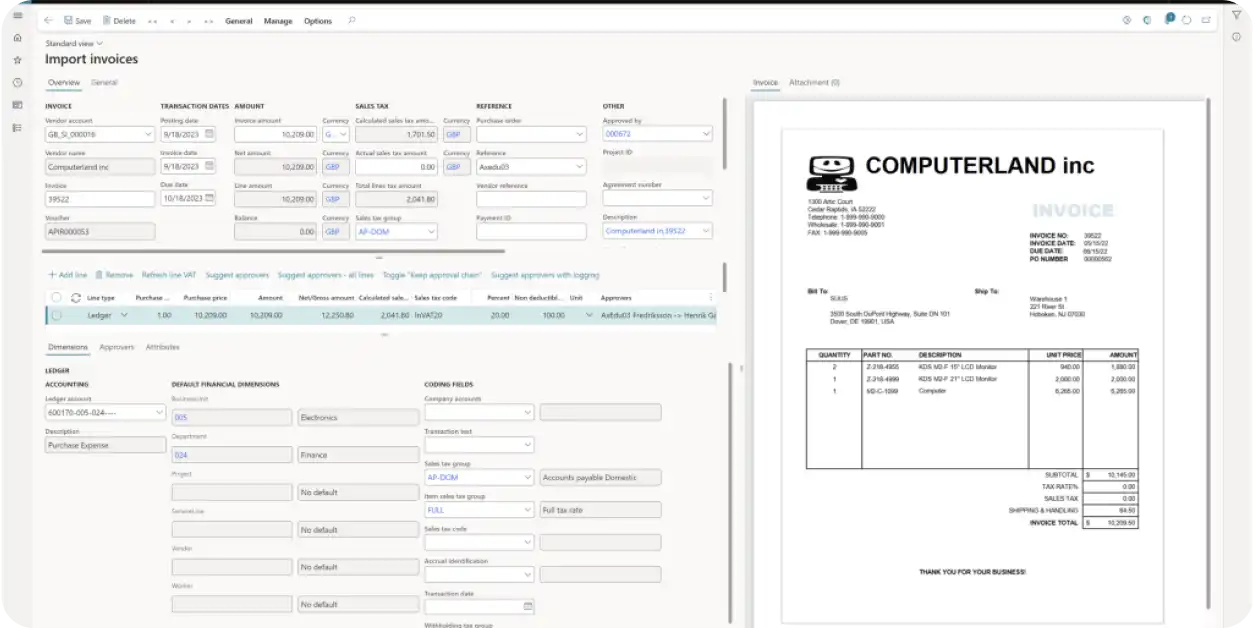Click the search magnifier in action bar
1253x628 pixels.
click(351, 20)
